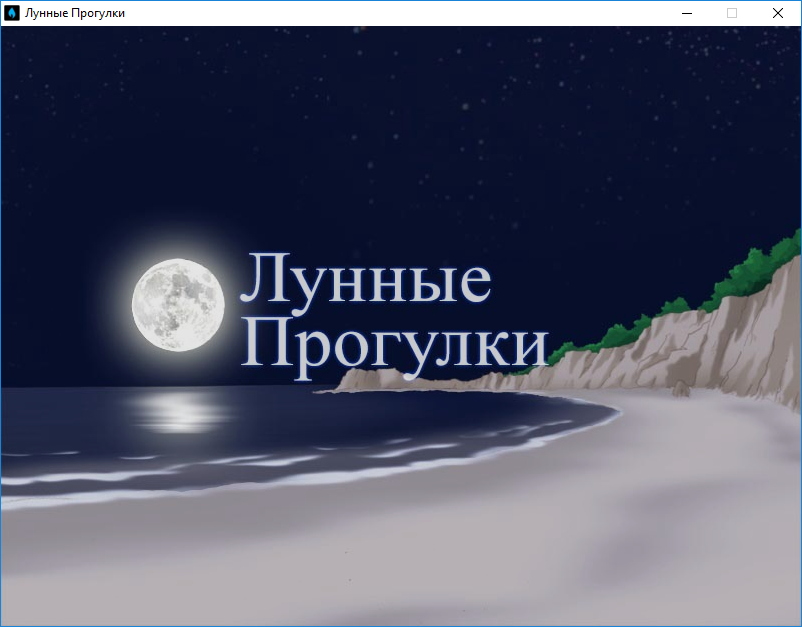Viewport: 802px width, 627px height.
Task: Click the bottom edge of the game canvas
Action: tap(400, 620)
